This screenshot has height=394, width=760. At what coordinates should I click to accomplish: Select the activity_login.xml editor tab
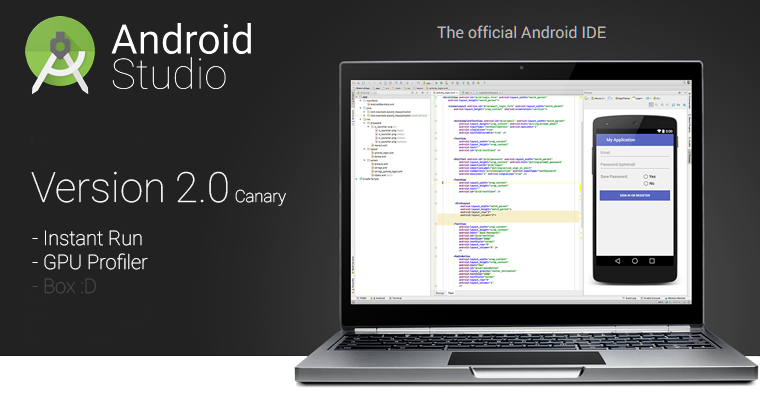[x=446, y=93]
